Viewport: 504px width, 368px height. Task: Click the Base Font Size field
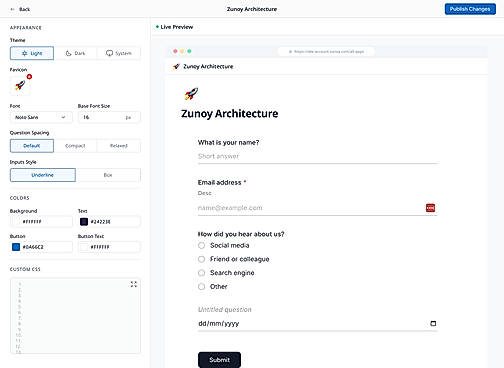coord(109,117)
